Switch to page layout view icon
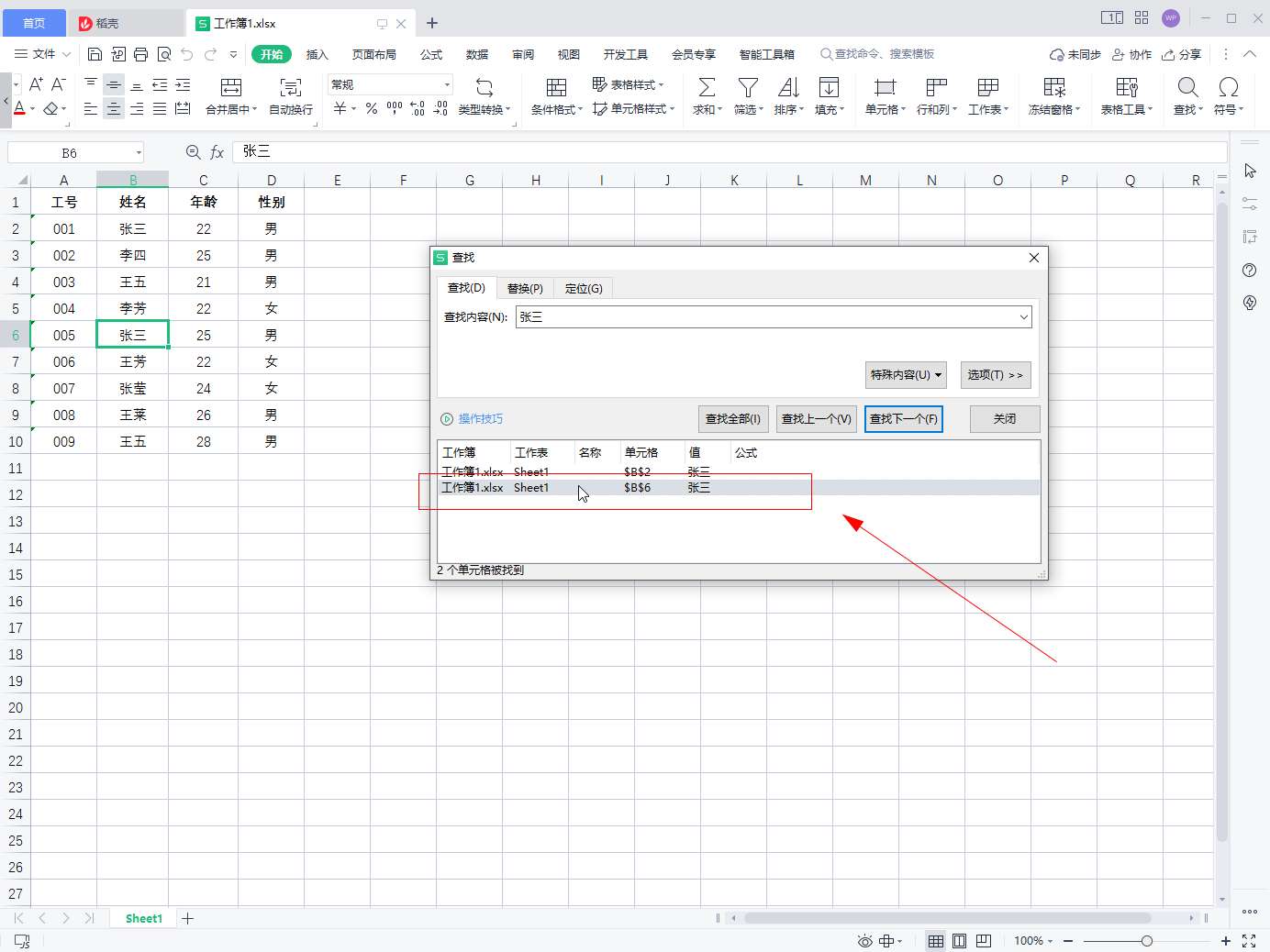Image resolution: width=1270 pixels, height=952 pixels. click(x=959, y=941)
